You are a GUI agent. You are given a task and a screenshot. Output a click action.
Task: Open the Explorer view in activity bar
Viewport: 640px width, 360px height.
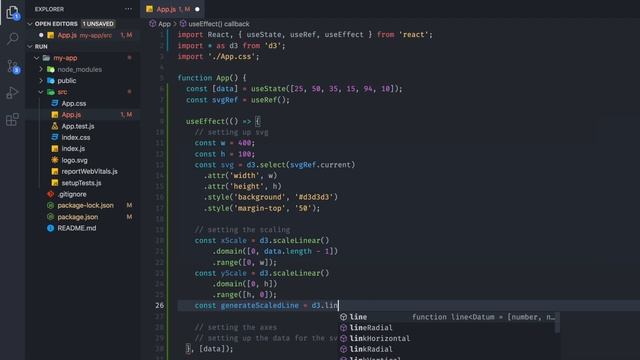[x=13, y=12]
